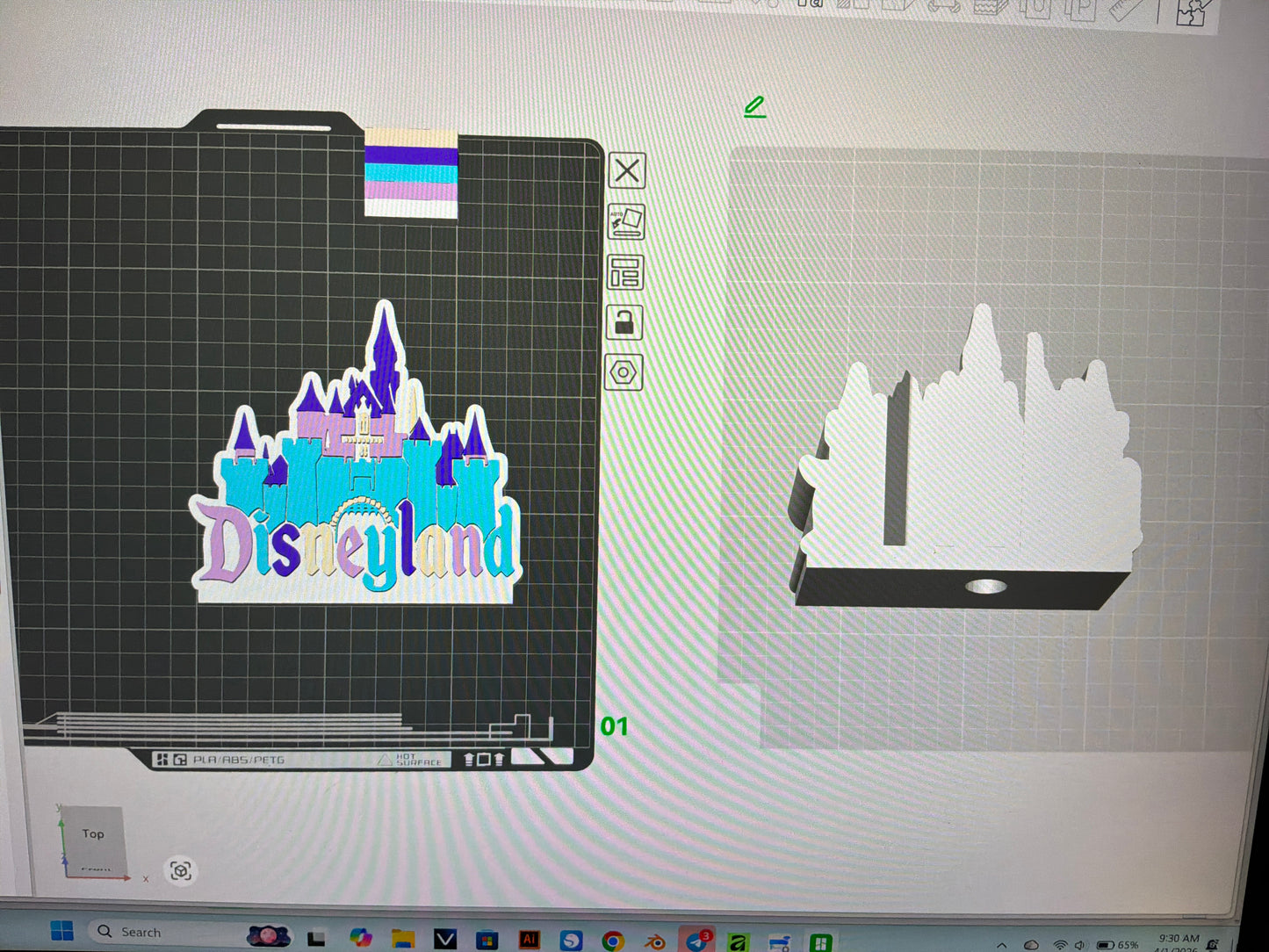Arrange objects on the plate

(x=625, y=272)
